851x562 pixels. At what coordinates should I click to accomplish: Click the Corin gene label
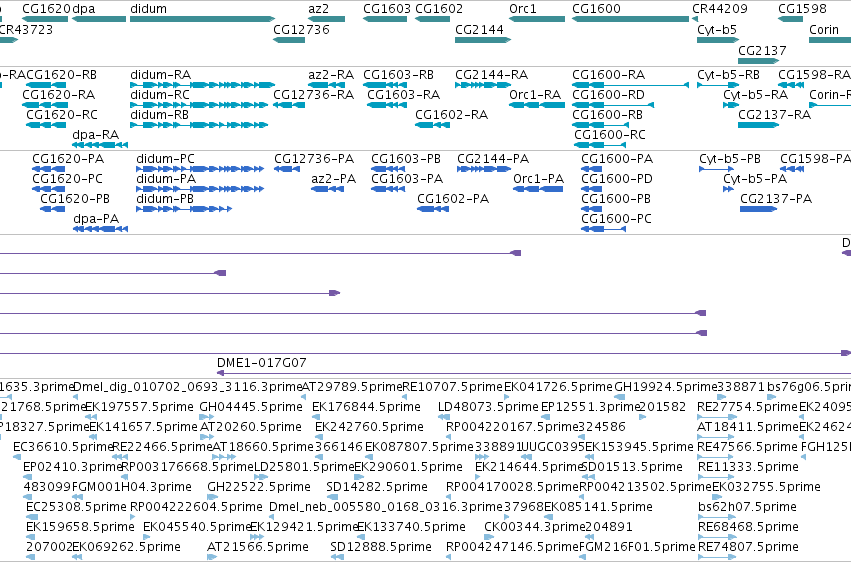(824, 30)
